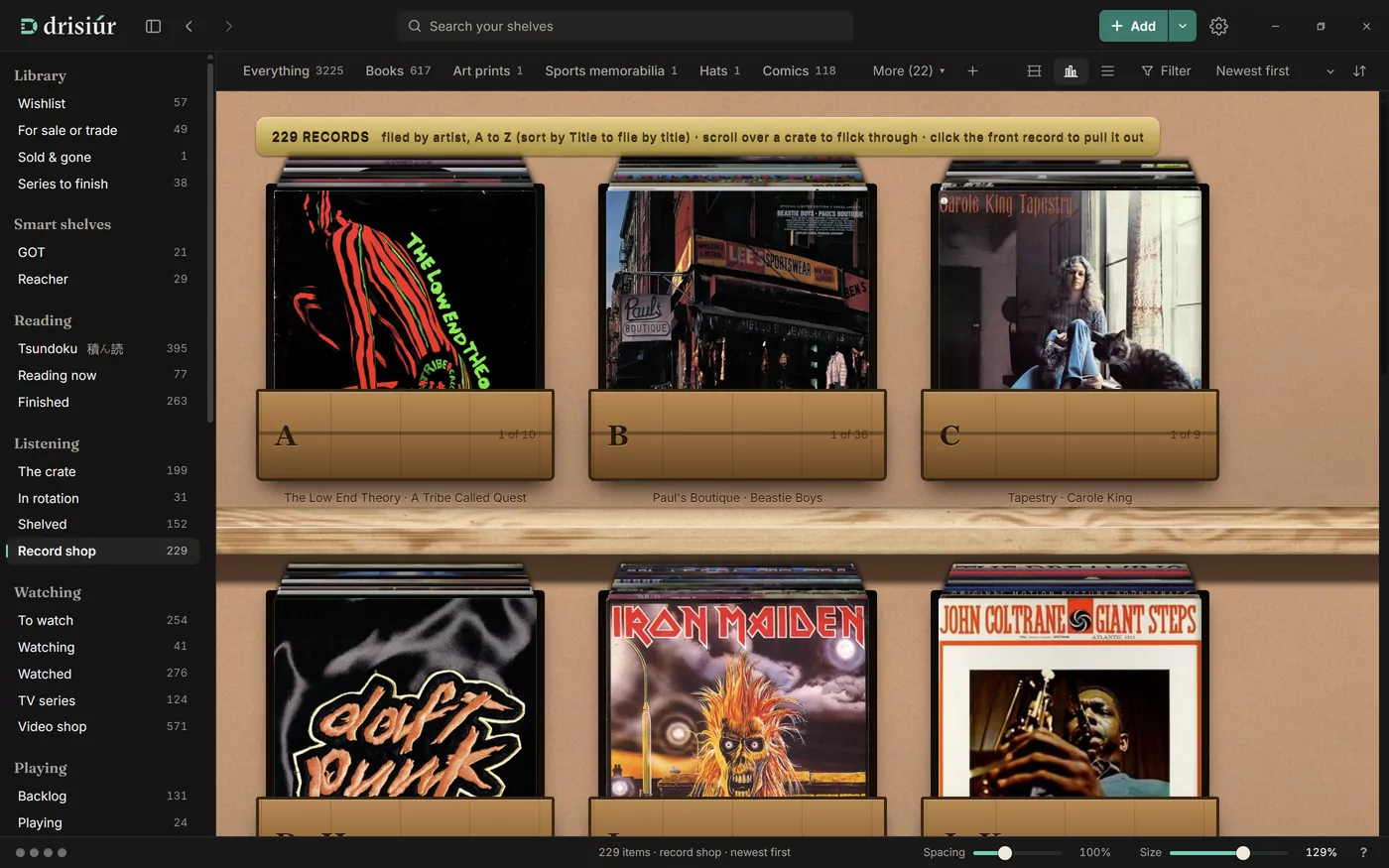Add a new tab with the plus icon
Screen dimensions: 1389x868
click(x=972, y=70)
